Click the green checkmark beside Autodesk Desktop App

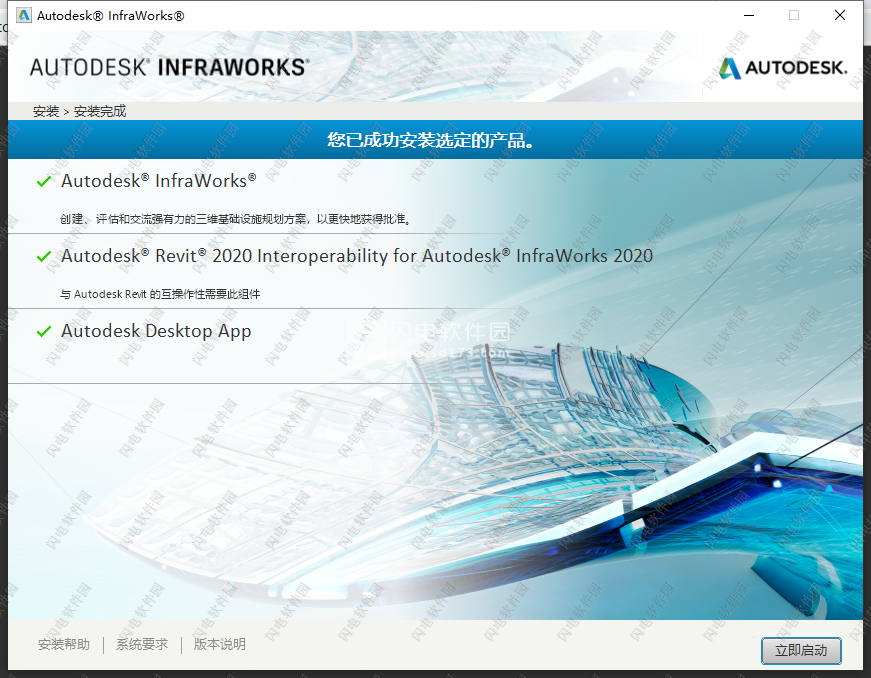[x=44, y=332]
